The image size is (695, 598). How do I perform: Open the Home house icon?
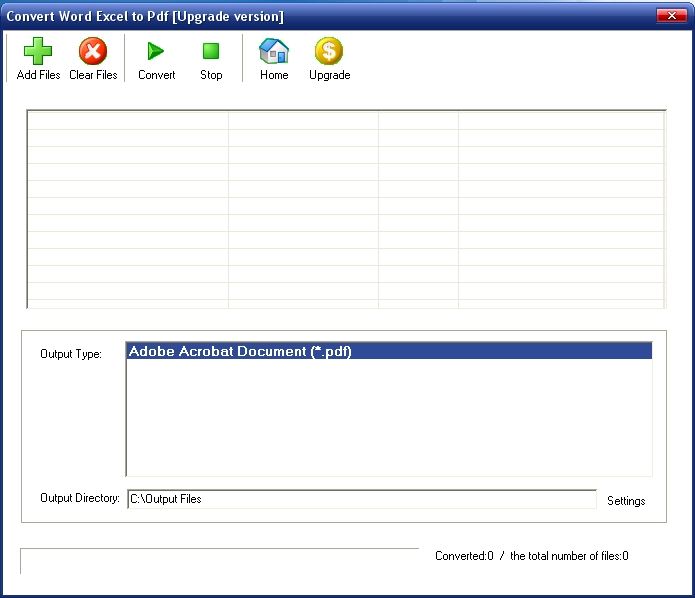[273, 51]
